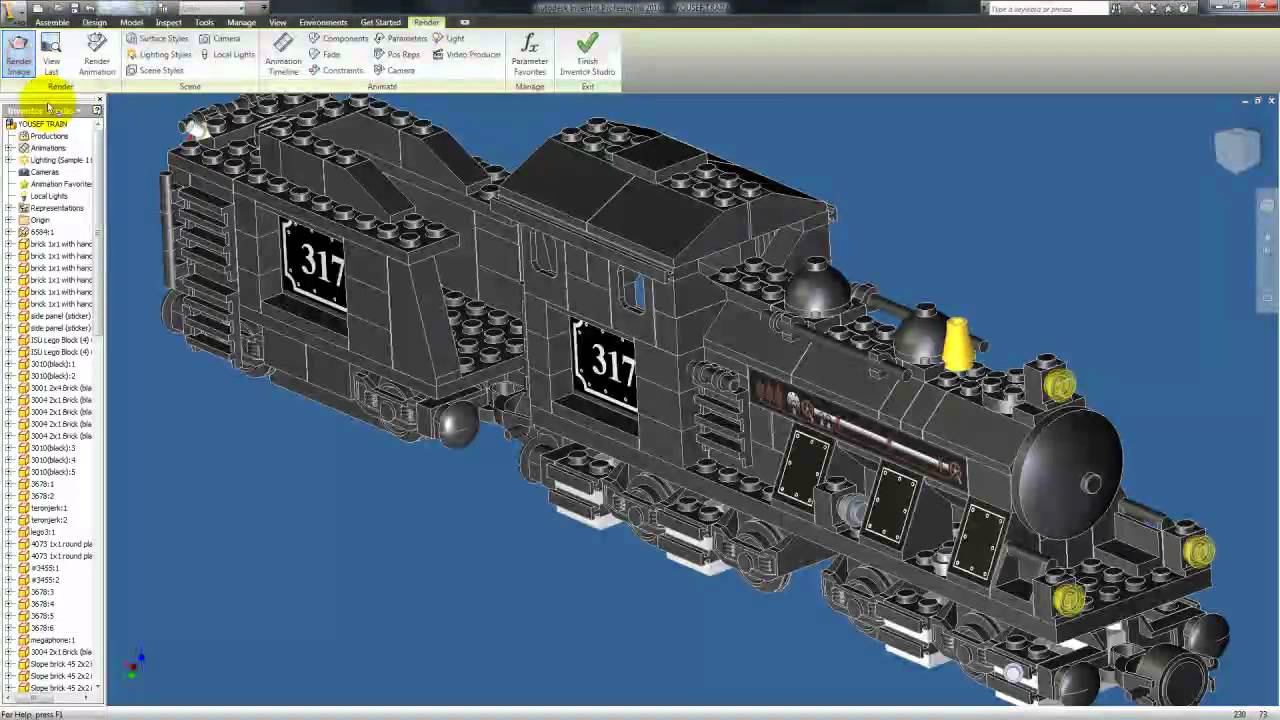The width and height of the screenshot is (1280, 720).
Task: Switch to the Inspect ribbon tab
Action: click(x=168, y=22)
